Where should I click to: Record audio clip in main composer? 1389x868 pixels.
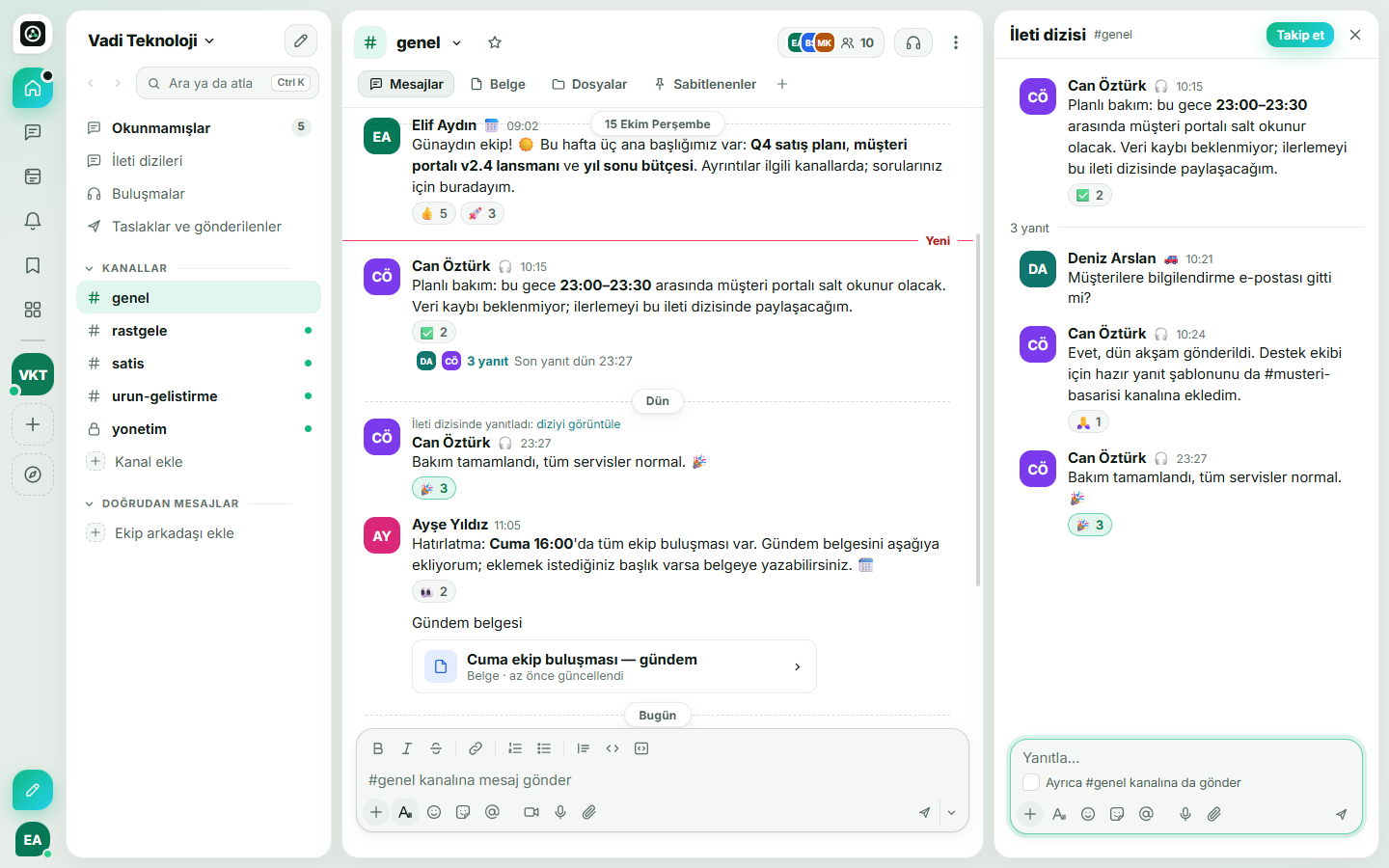pyautogui.click(x=560, y=812)
